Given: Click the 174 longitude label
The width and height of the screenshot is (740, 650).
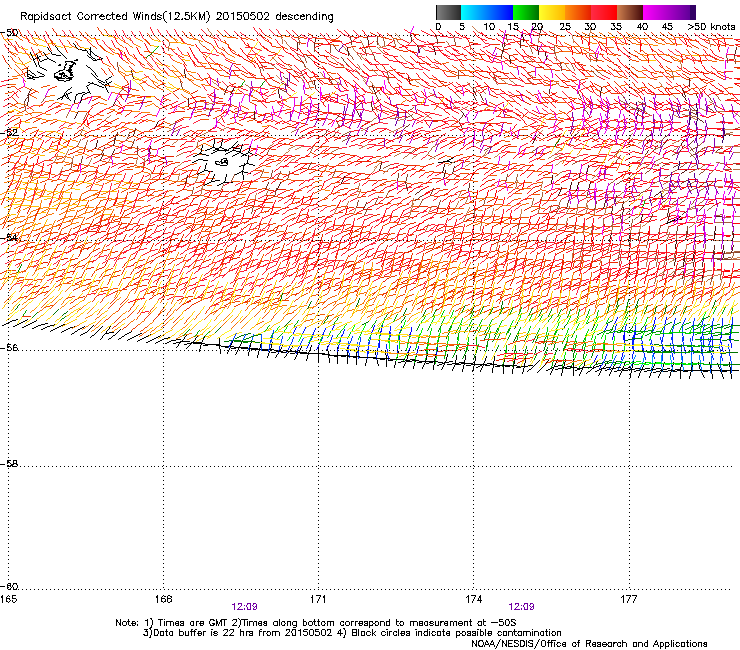Looking at the screenshot, I should (x=473, y=599).
